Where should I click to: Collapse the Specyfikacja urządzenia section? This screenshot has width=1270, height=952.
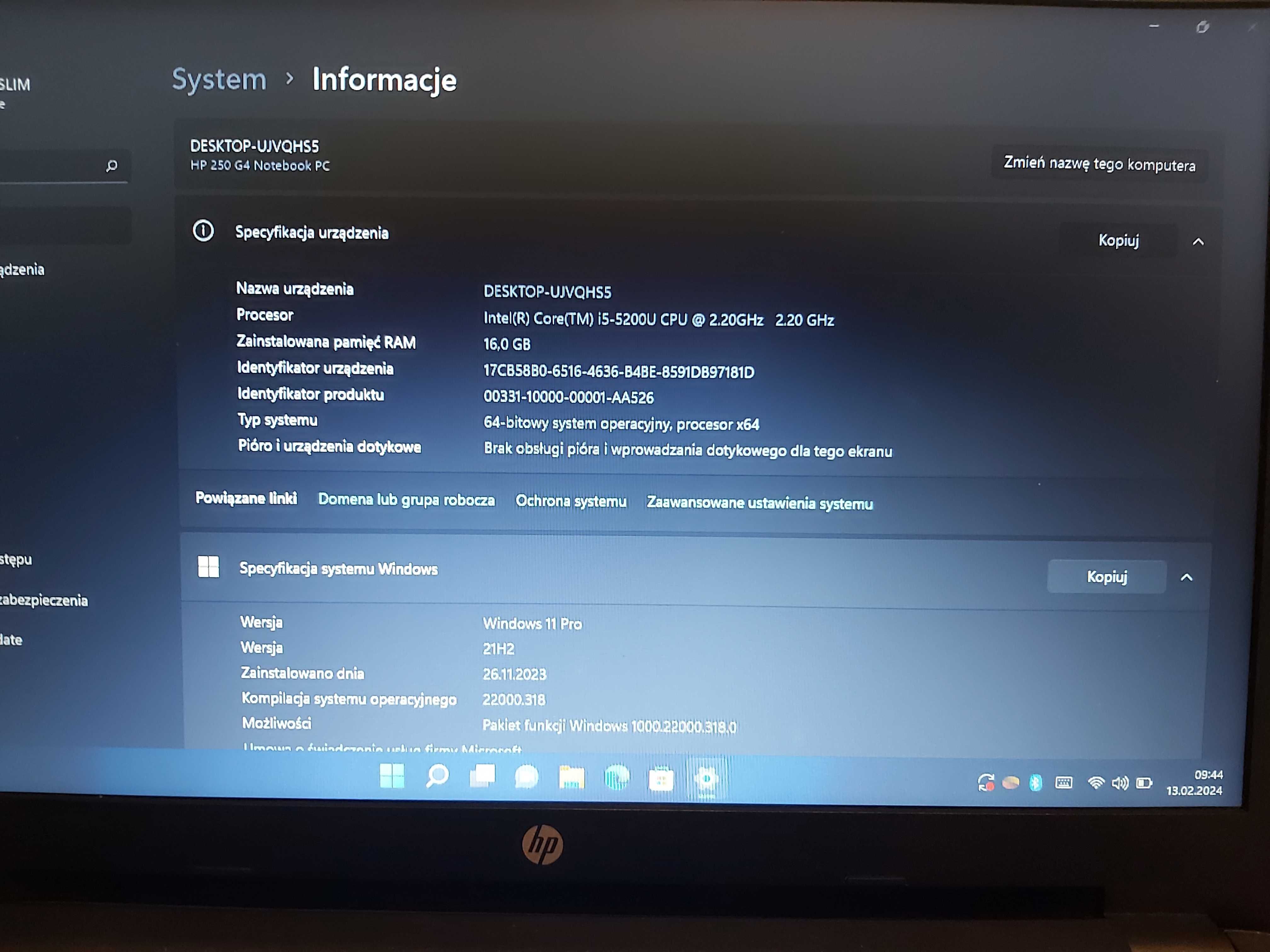click(1198, 241)
